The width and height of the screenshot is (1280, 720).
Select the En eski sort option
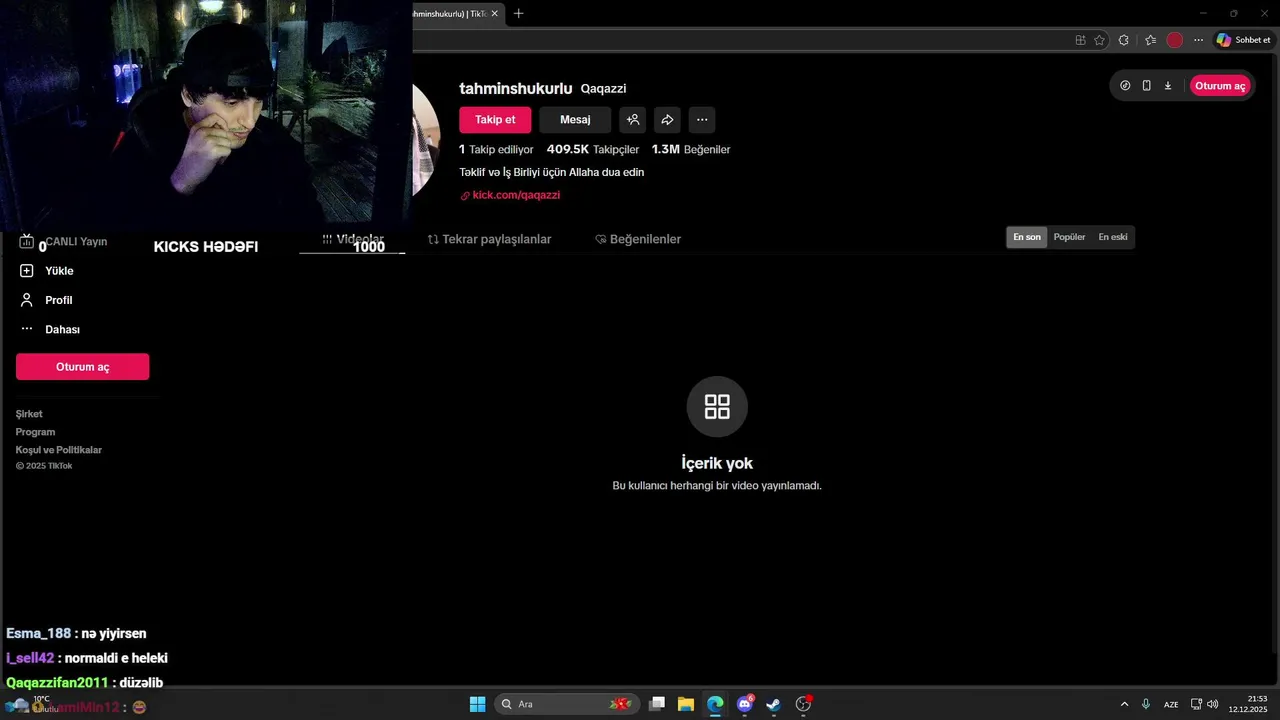(1113, 237)
